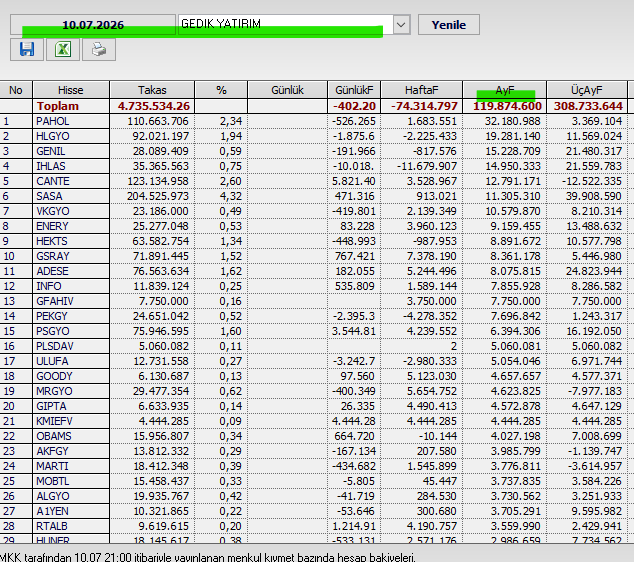
Task: Click the printer icon
Action: click(99, 49)
